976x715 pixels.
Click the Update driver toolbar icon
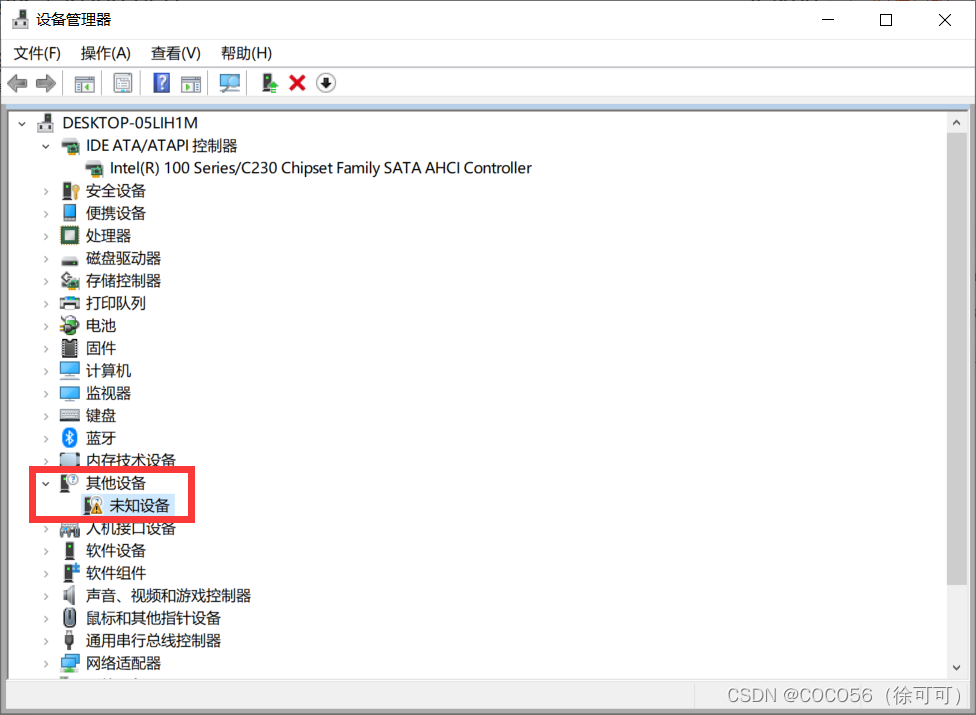point(270,83)
